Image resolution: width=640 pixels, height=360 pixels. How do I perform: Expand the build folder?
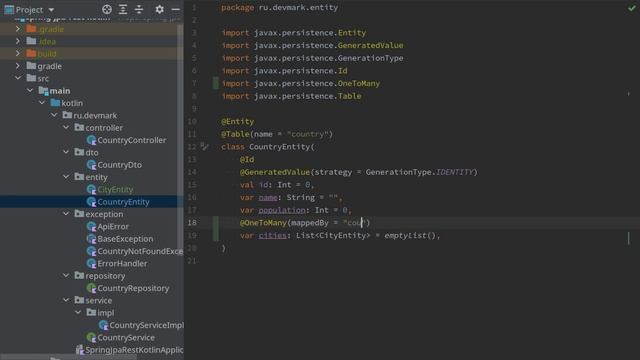[x=18, y=53]
